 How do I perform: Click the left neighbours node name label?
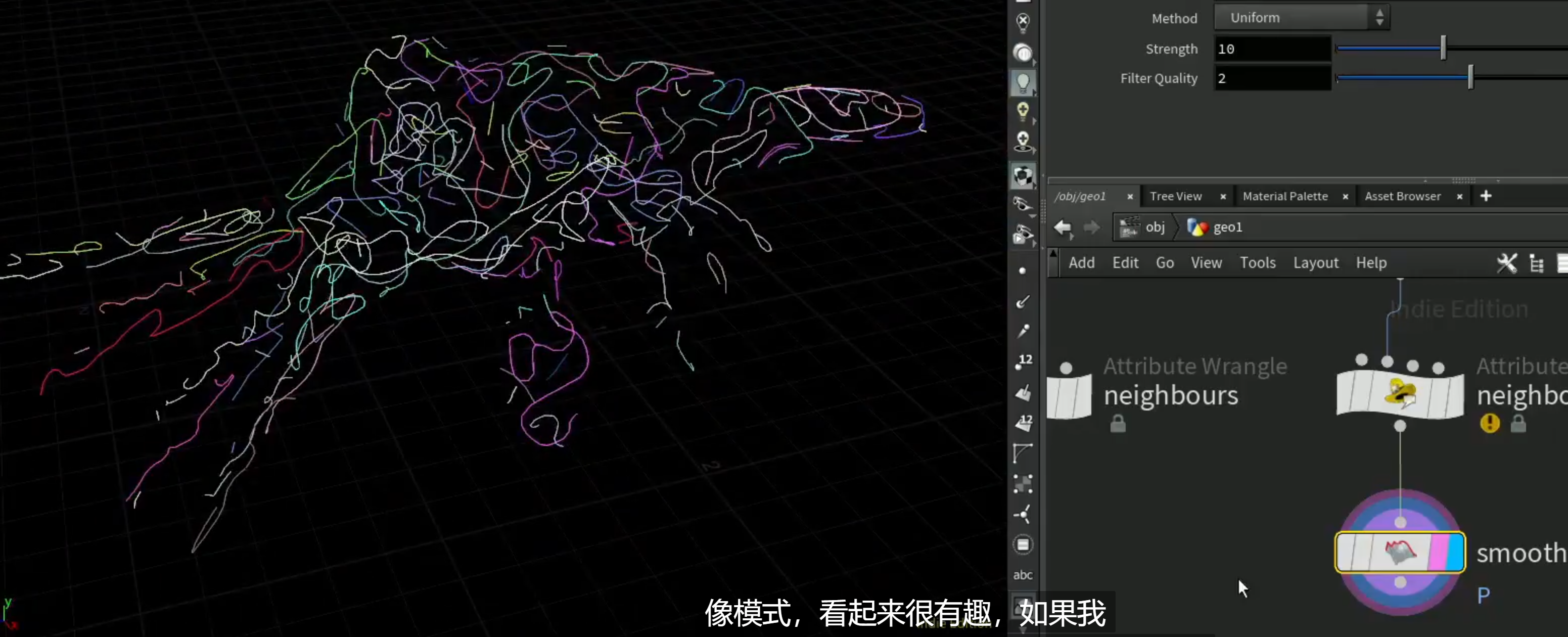pyautogui.click(x=1171, y=396)
